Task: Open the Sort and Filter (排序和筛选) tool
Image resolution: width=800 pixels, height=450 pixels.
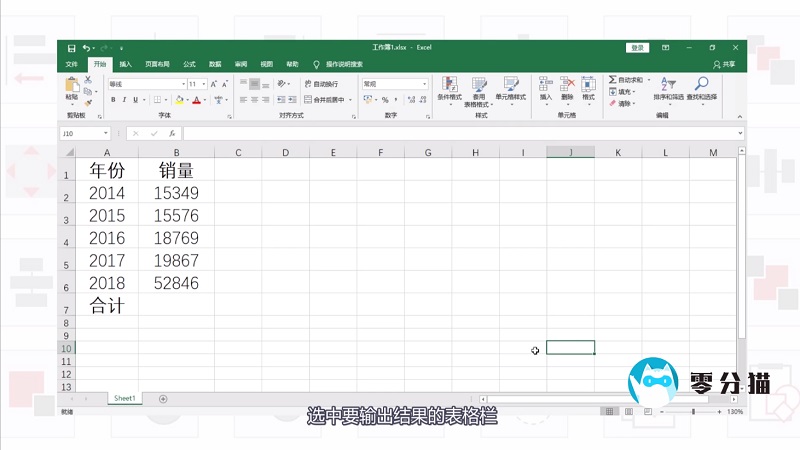Action: click(x=668, y=86)
